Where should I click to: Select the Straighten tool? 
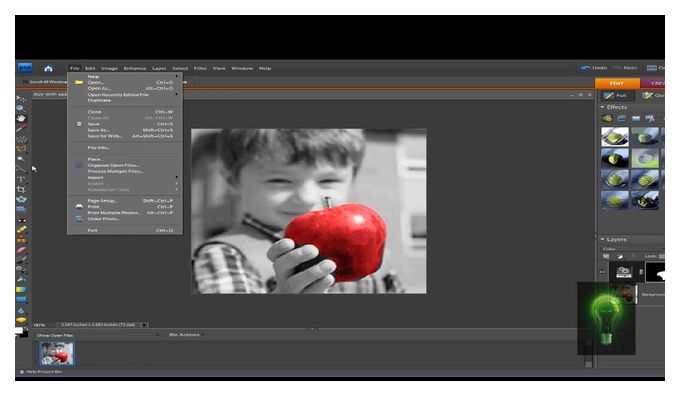20,209
